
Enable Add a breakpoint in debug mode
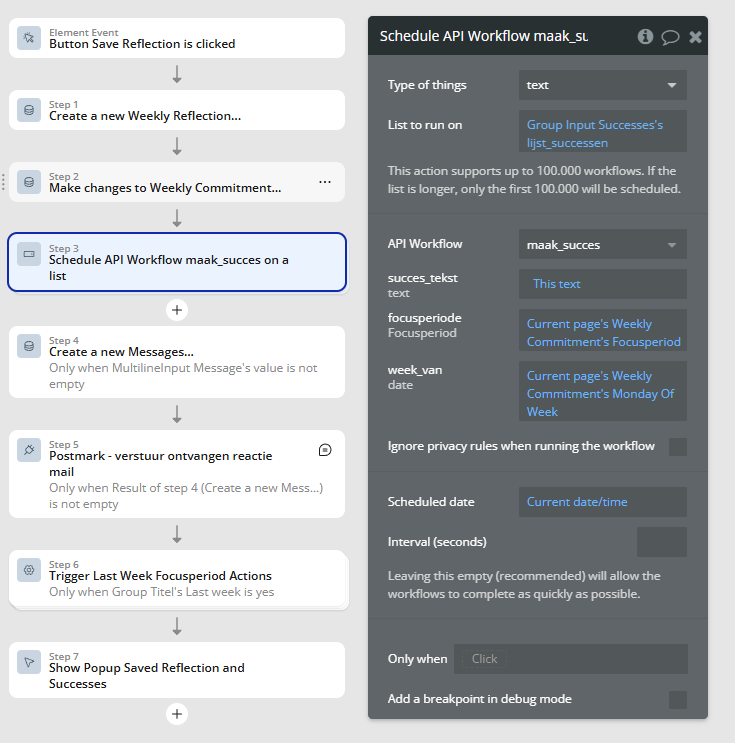(x=678, y=699)
